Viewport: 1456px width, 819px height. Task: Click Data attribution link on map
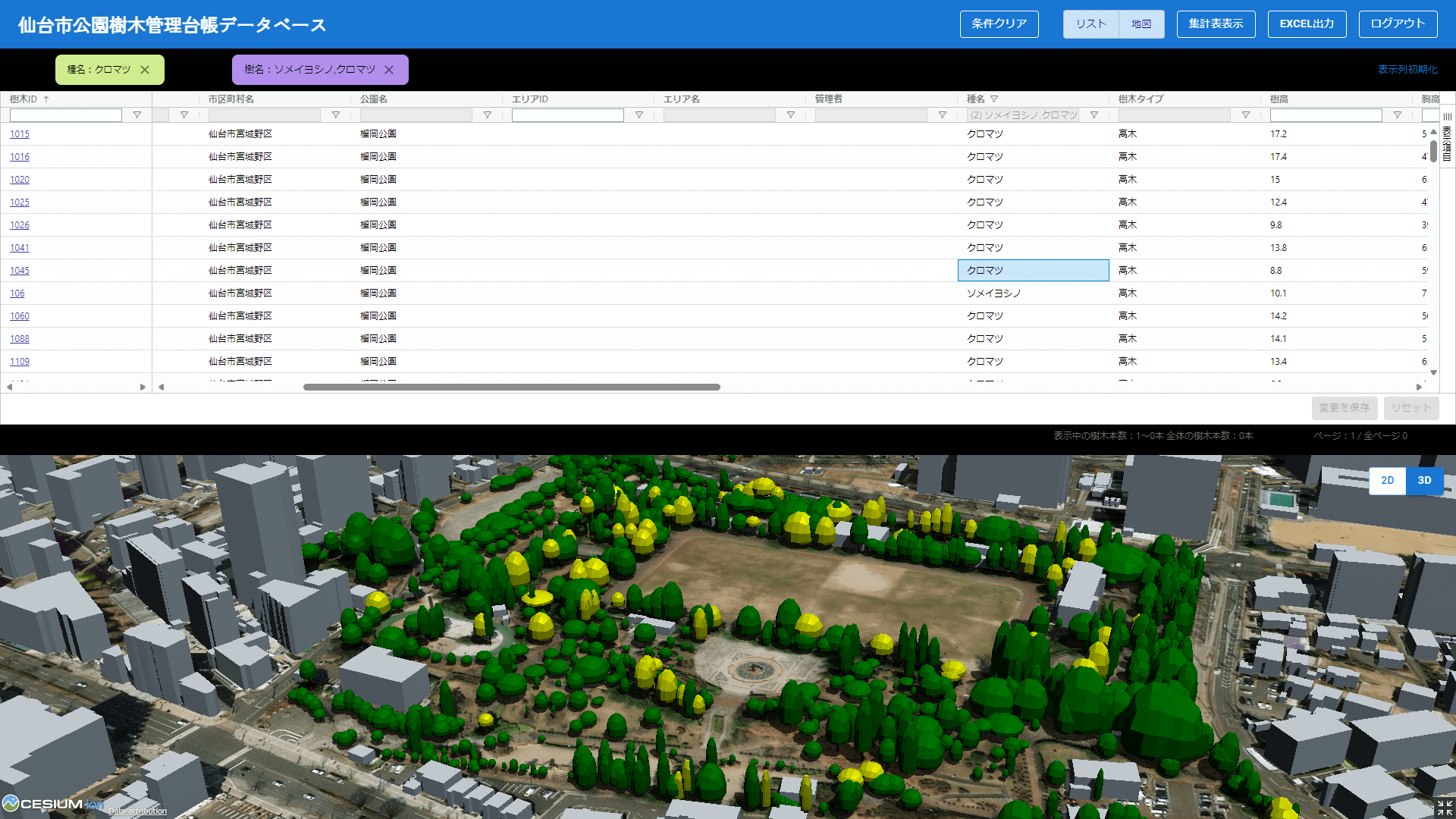(x=137, y=811)
